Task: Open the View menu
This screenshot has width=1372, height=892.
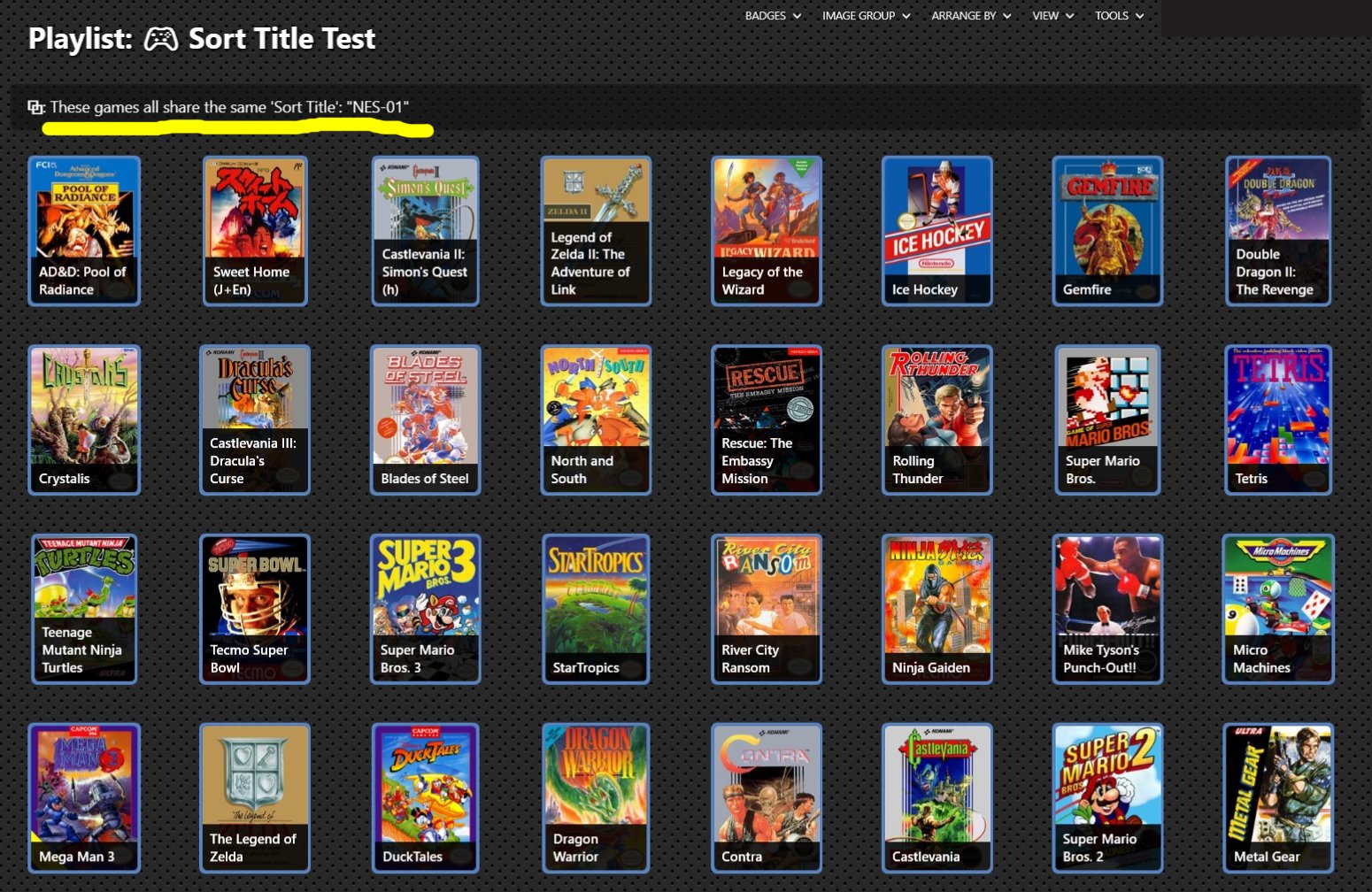Action: click(x=1052, y=16)
